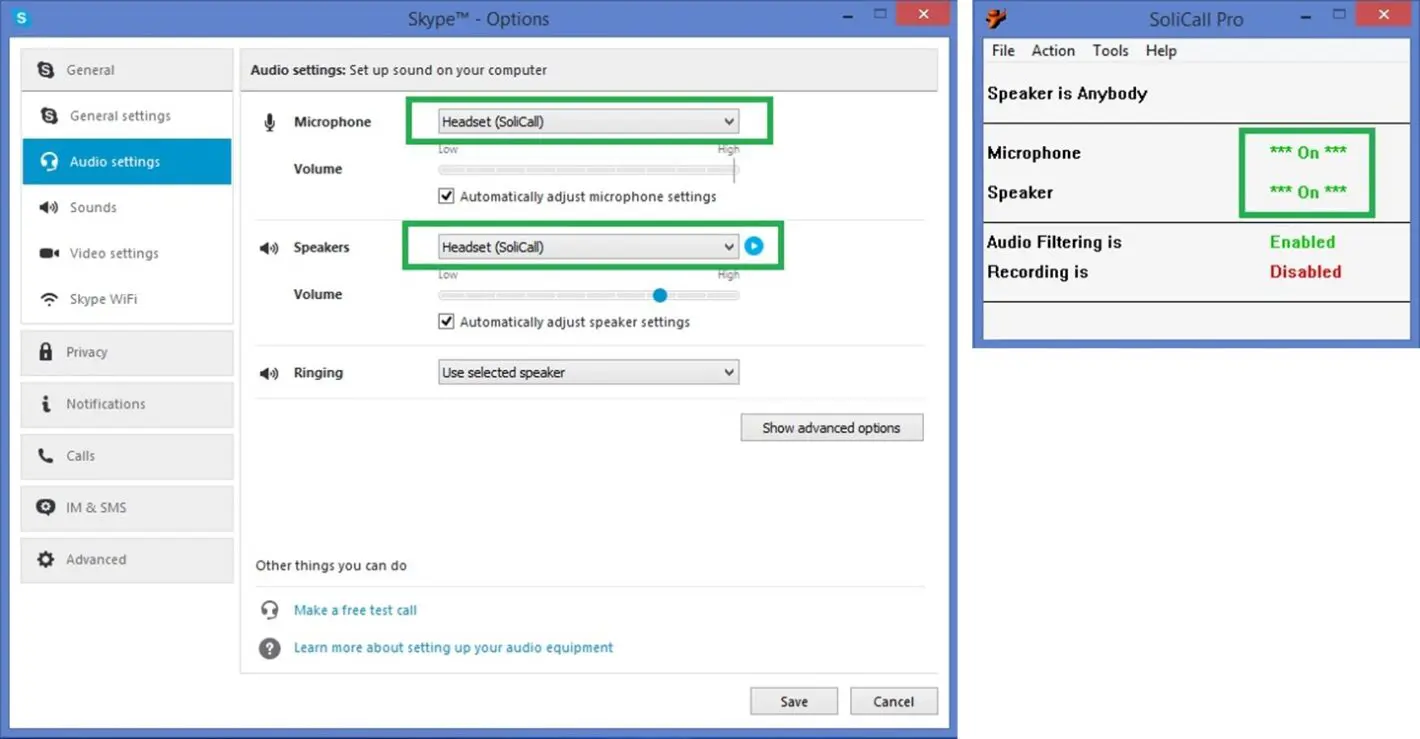This screenshot has height=739, width=1420.
Task: Click Show advanced options button
Action: [832, 428]
